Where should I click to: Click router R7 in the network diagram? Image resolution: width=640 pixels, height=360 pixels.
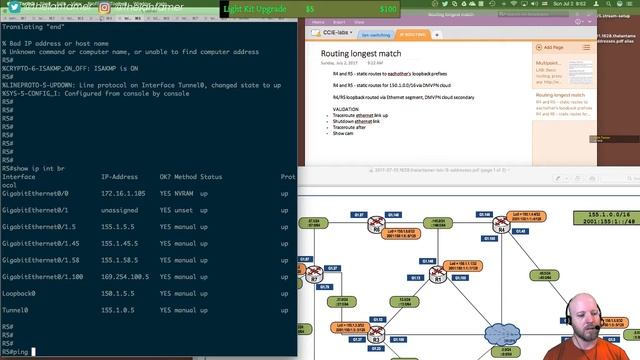pos(314,274)
